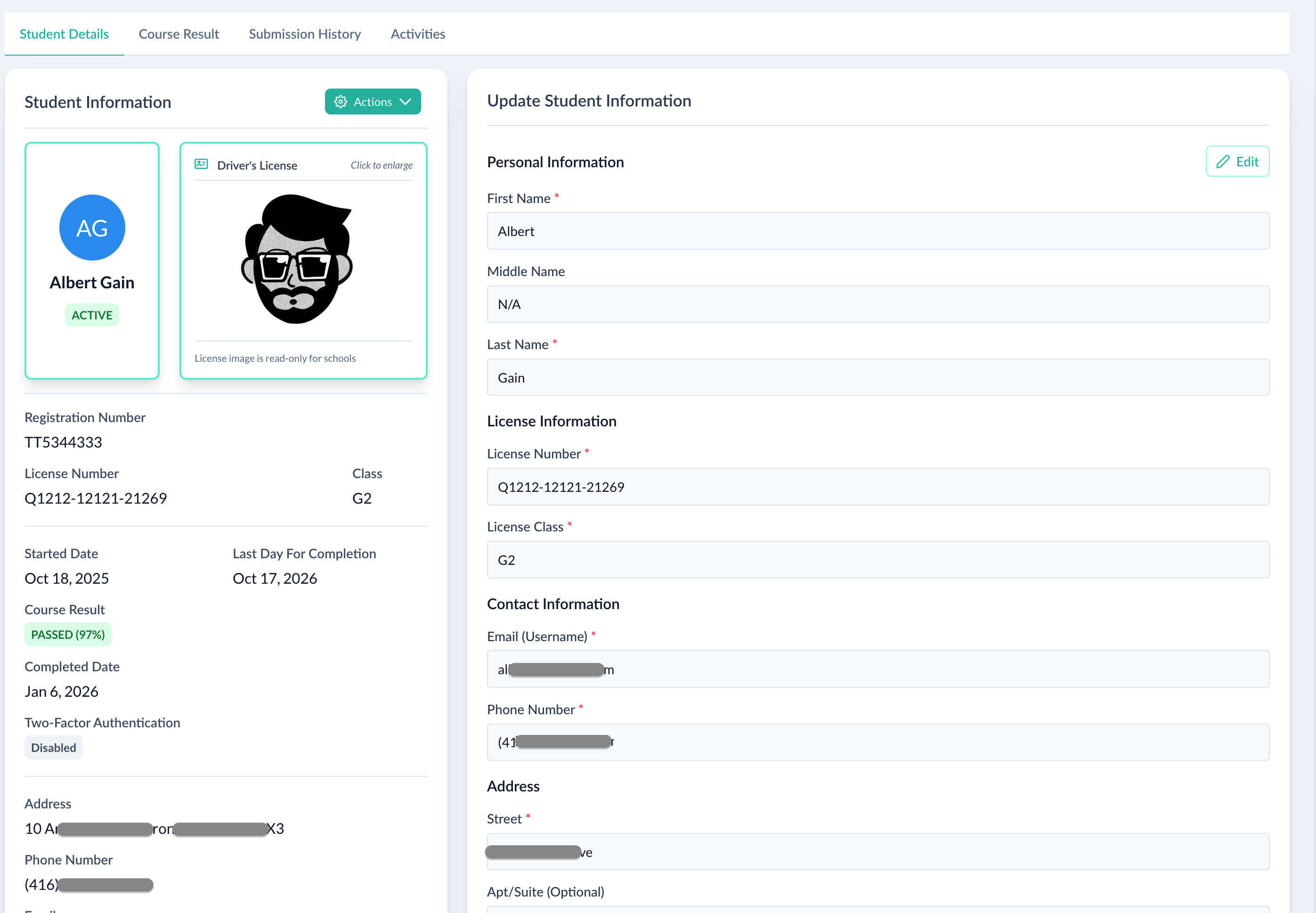Expand the Actions dropdown chevron
1316x913 pixels.
[x=406, y=102]
